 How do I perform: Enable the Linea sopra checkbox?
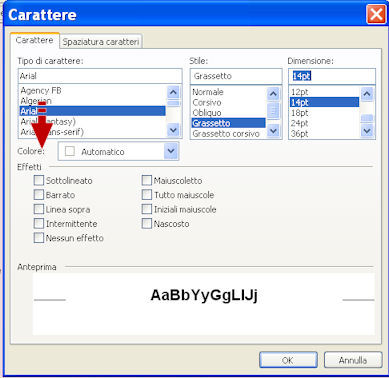[x=39, y=209]
